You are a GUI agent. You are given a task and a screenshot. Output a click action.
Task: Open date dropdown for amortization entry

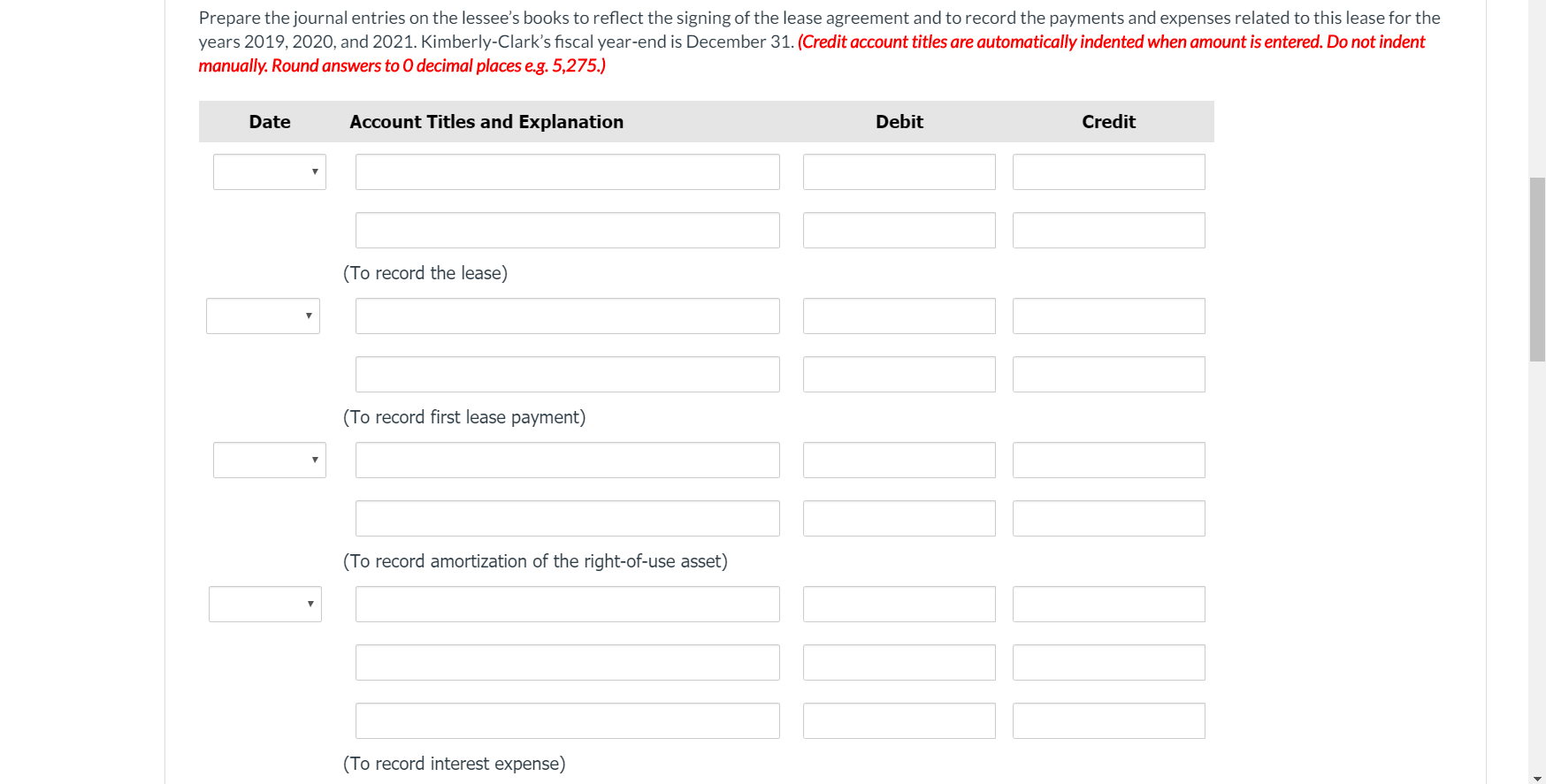coord(270,460)
